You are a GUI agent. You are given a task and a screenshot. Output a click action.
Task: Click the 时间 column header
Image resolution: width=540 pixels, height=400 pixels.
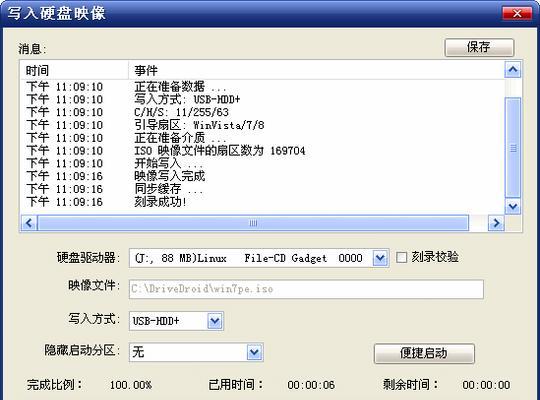coord(74,71)
